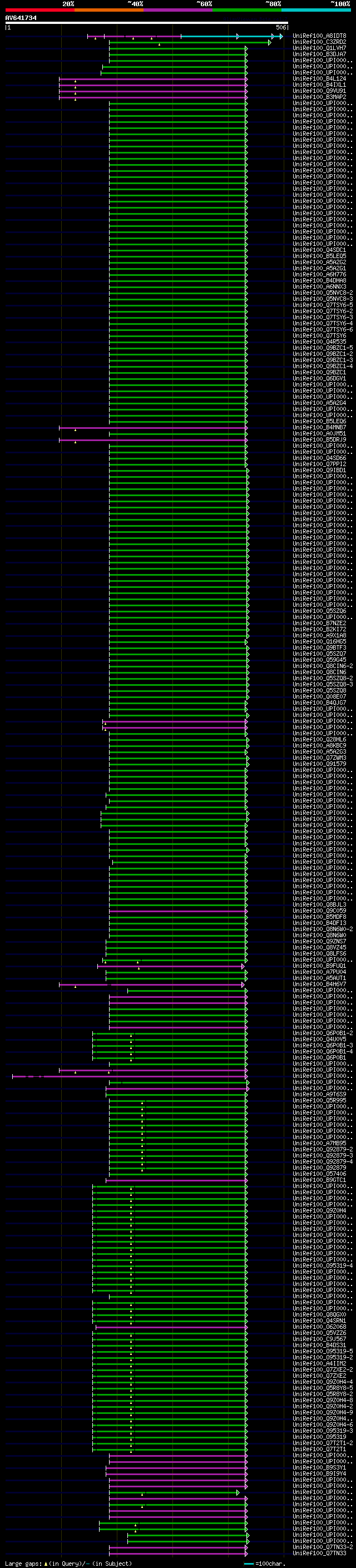Select the UniRef100_Q5NVC8-2 label

tap(323, 293)
